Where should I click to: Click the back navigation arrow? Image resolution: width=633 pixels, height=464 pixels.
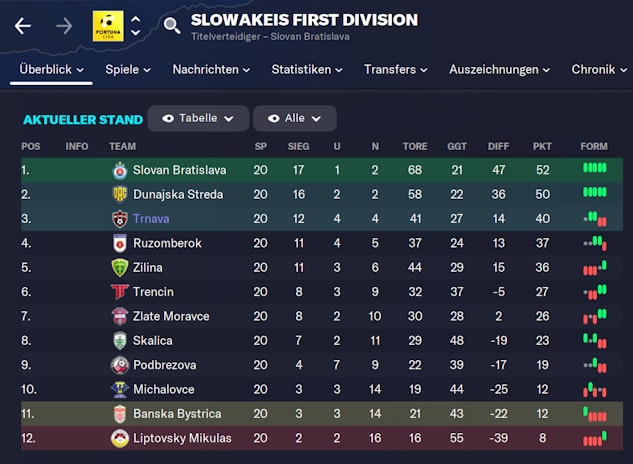pyautogui.click(x=23, y=26)
